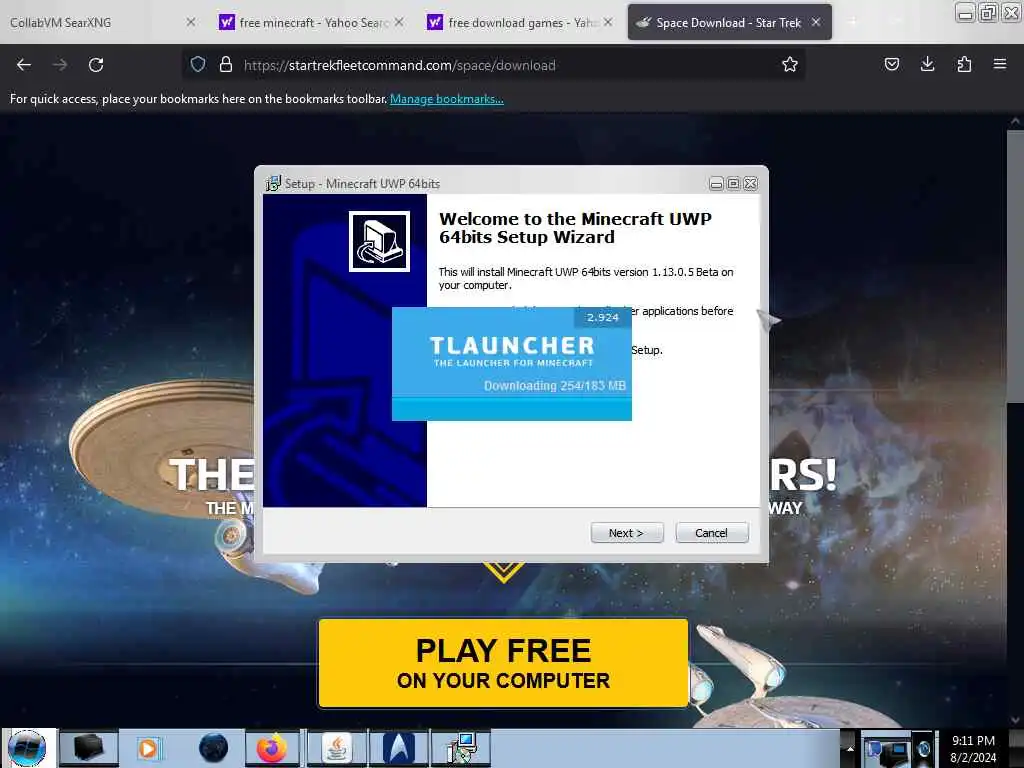Open the Setup installer taskbar icon
This screenshot has width=1024, height=768.
pyautogui.click(x=461, y=748)
